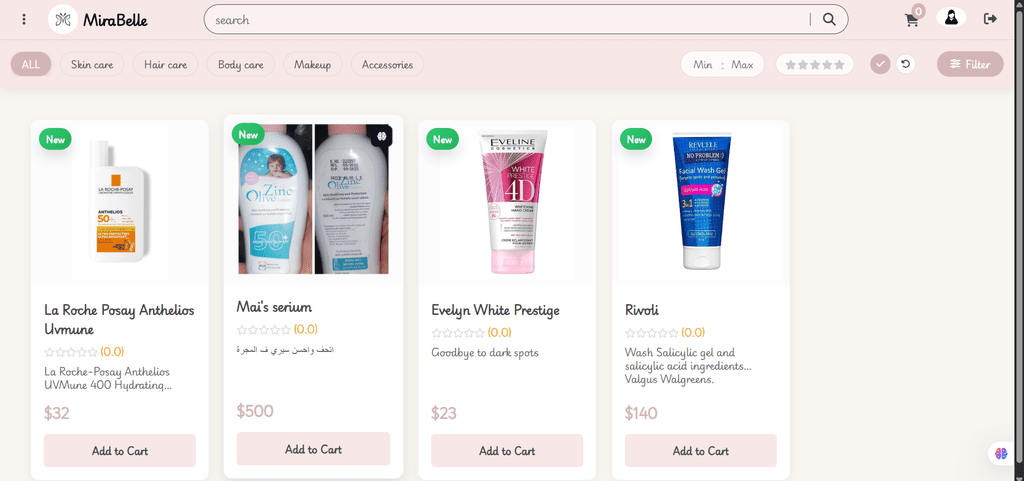Open the user profile avatar
Viewport: 1024px width, 481px height.
click(x=952, y=18)
